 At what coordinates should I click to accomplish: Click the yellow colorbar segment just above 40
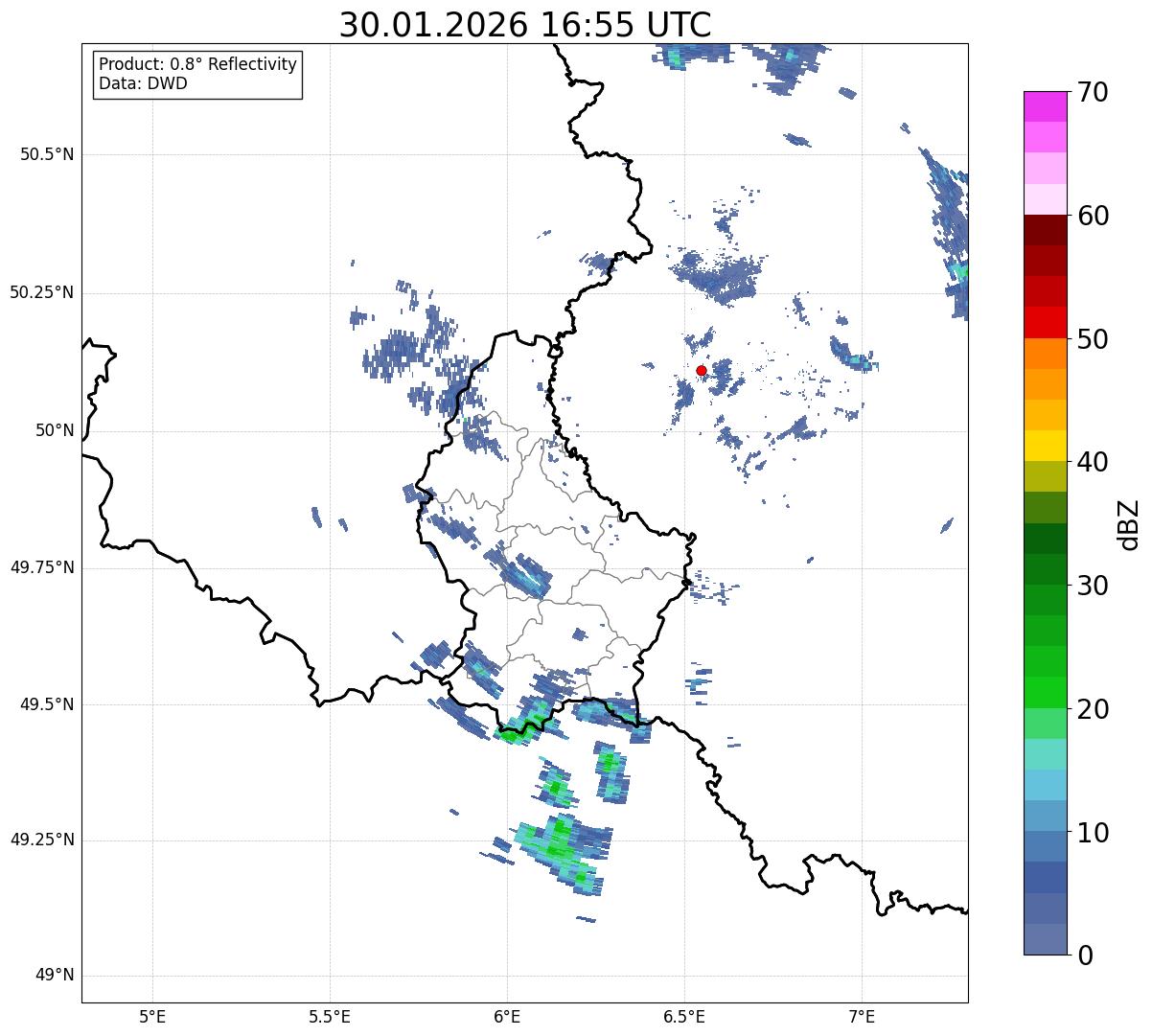(x=1045, y=447)
